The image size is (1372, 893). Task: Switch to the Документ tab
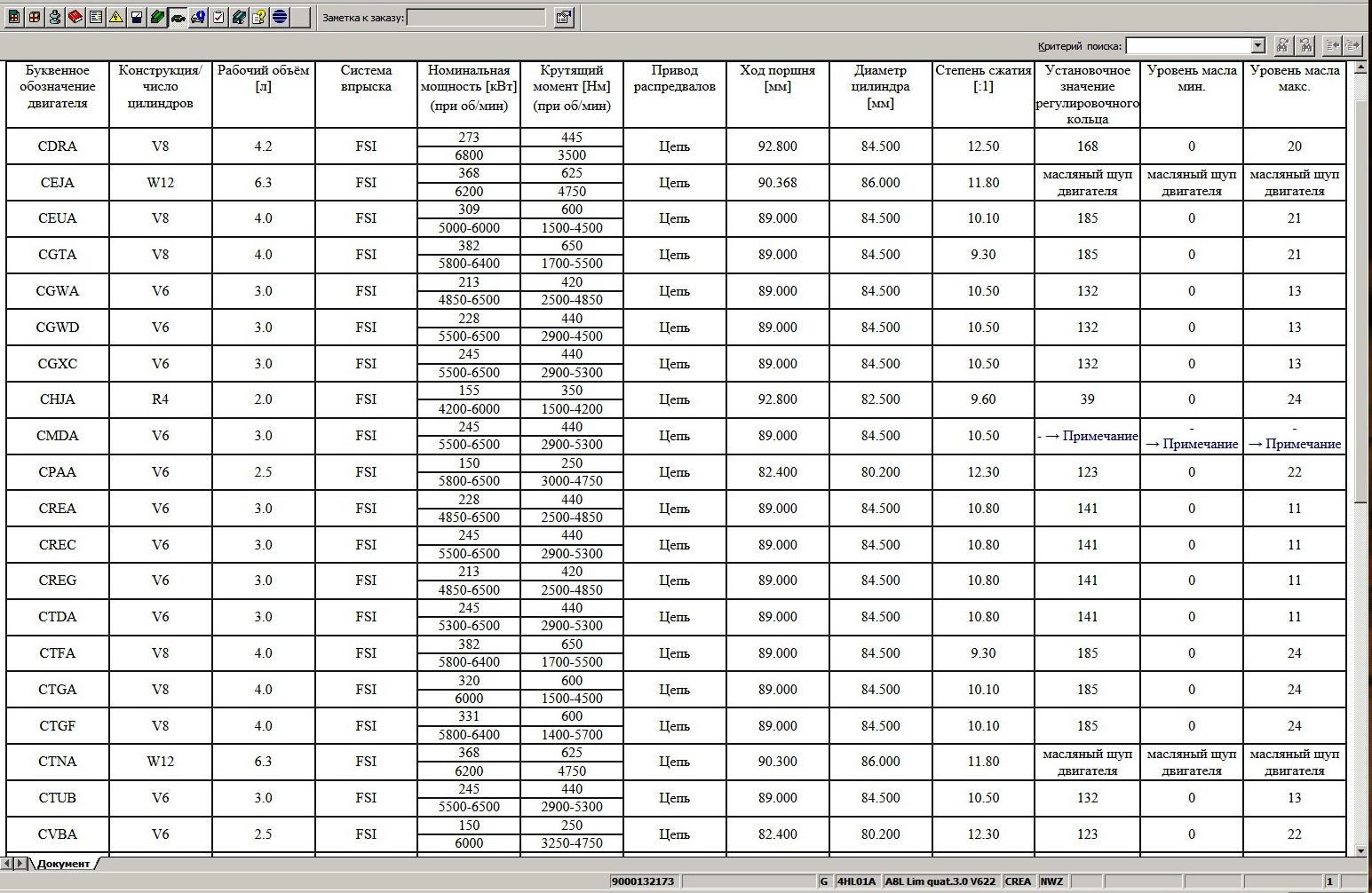pos(63,863)
